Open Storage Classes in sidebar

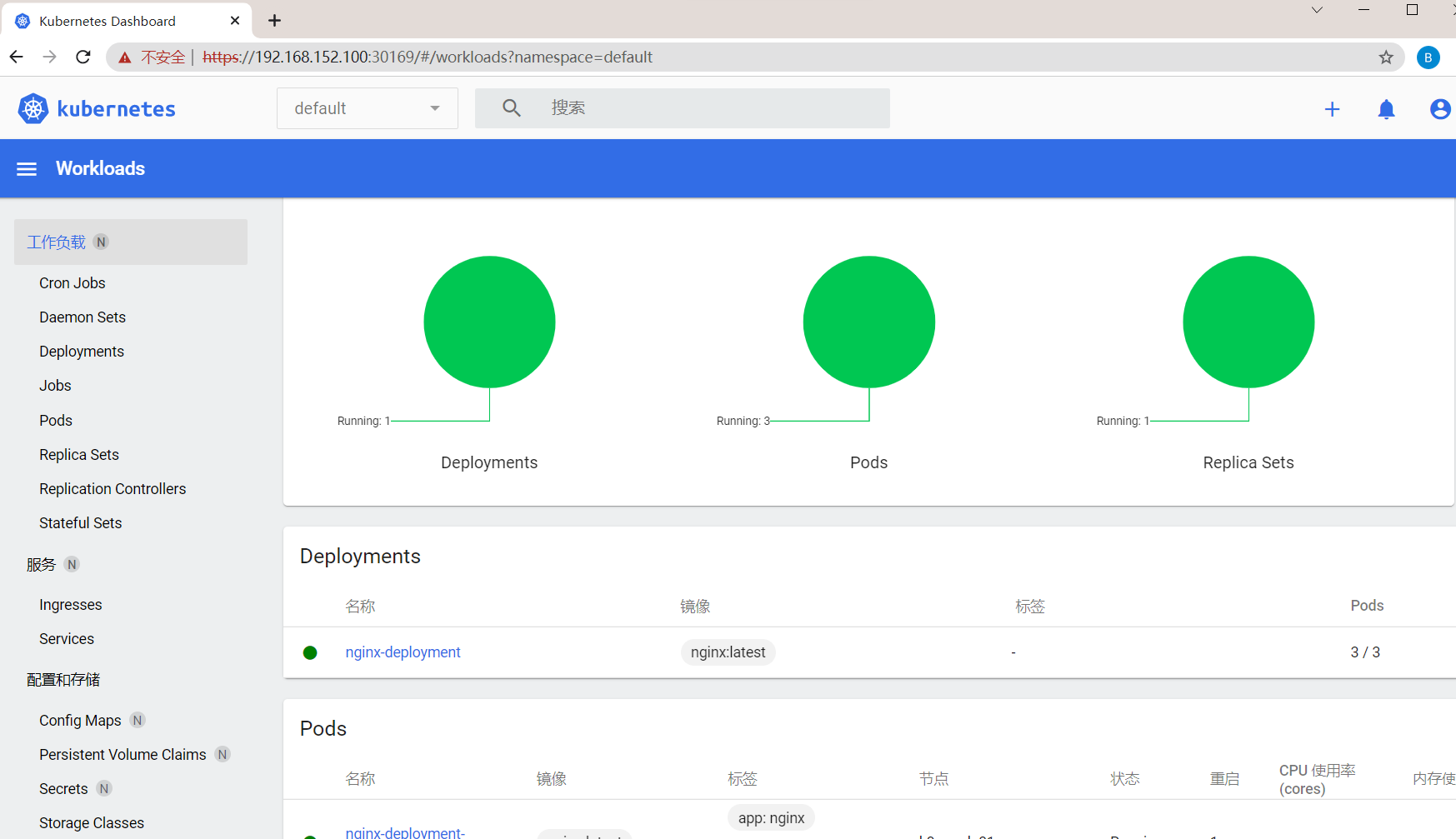click(x=92, y=823)
